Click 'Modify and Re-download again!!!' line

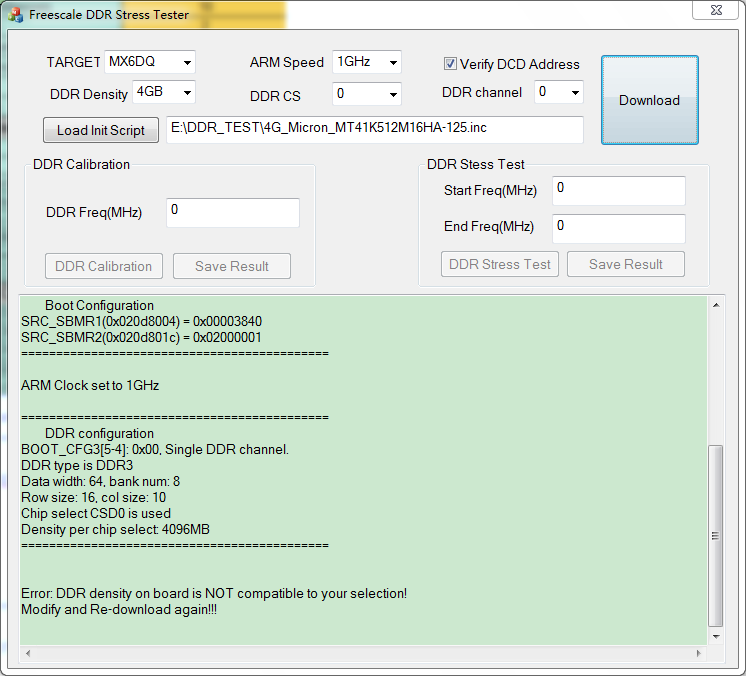[119, 609]
